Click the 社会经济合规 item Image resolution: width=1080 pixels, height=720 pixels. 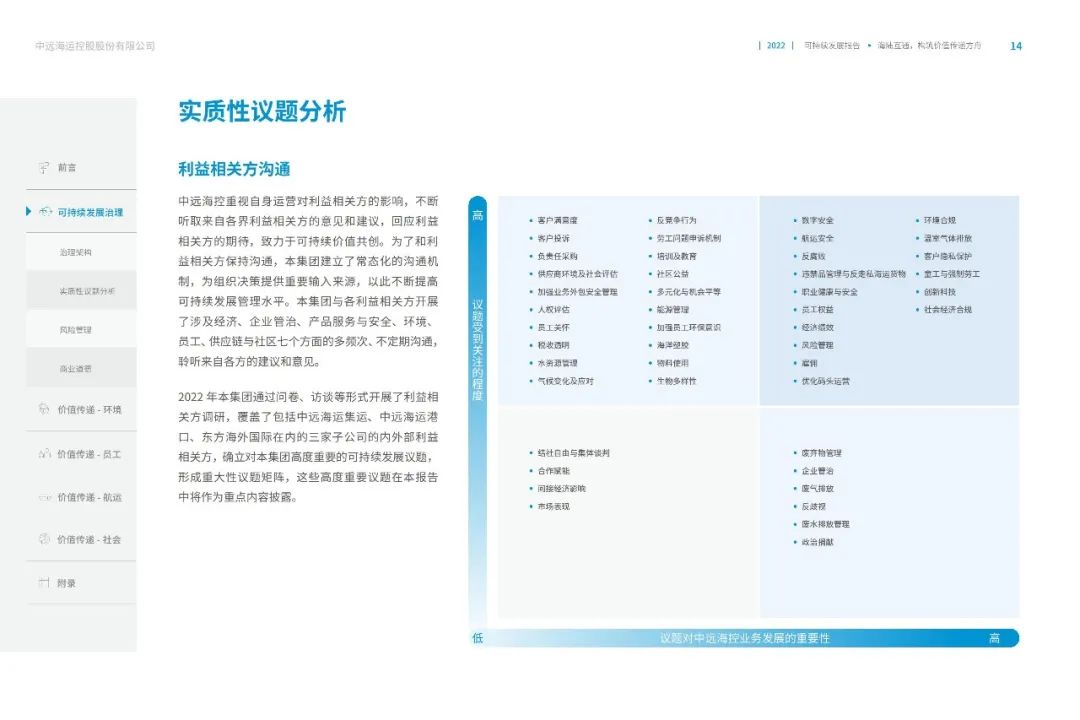click(948, 310)
